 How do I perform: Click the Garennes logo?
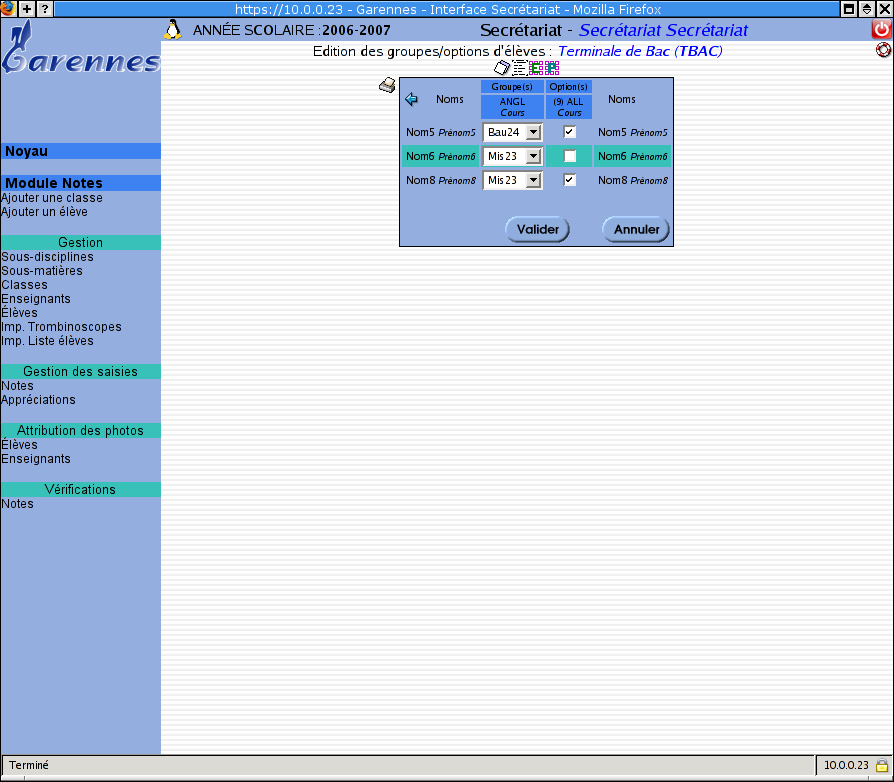coord(80,52)
